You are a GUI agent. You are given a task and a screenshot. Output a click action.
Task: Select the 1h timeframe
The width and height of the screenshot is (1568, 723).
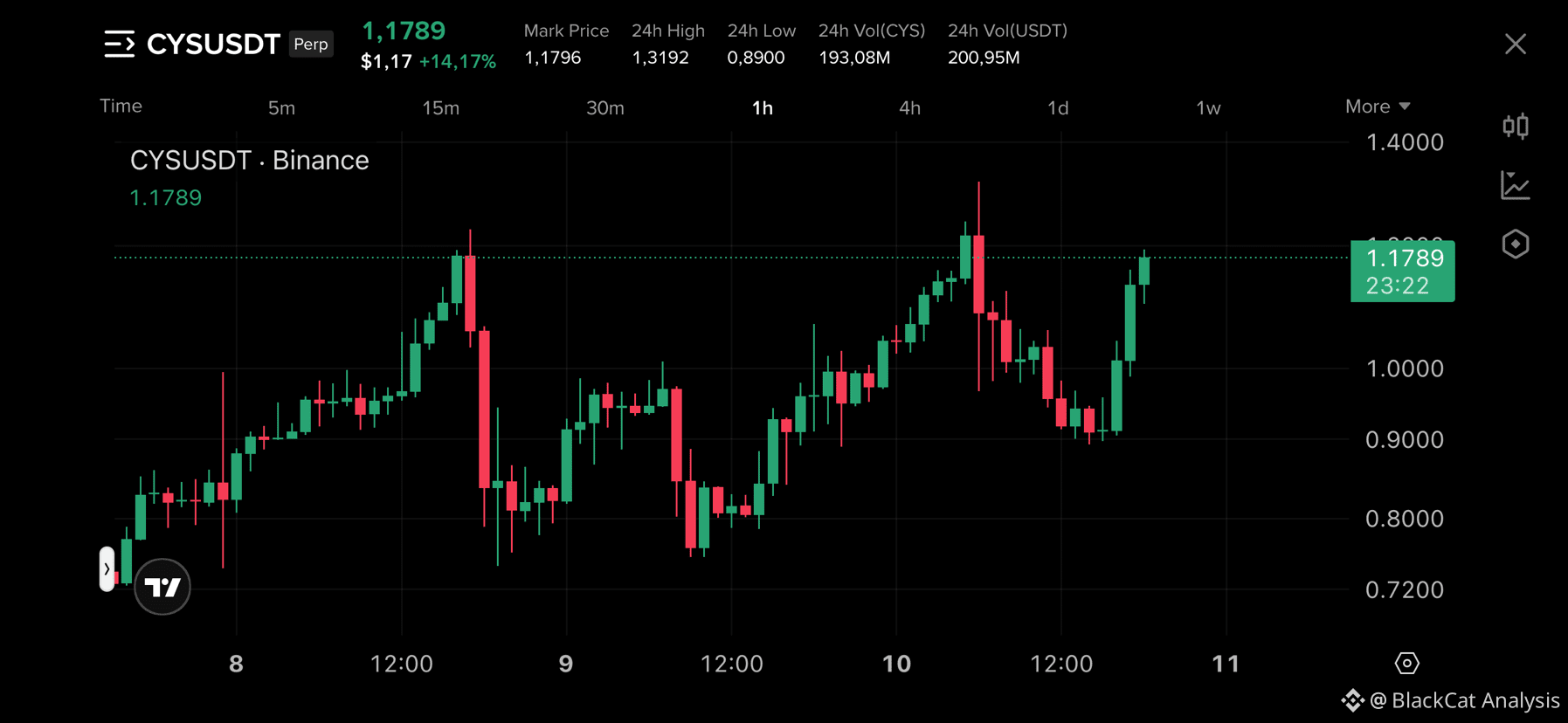763,108
